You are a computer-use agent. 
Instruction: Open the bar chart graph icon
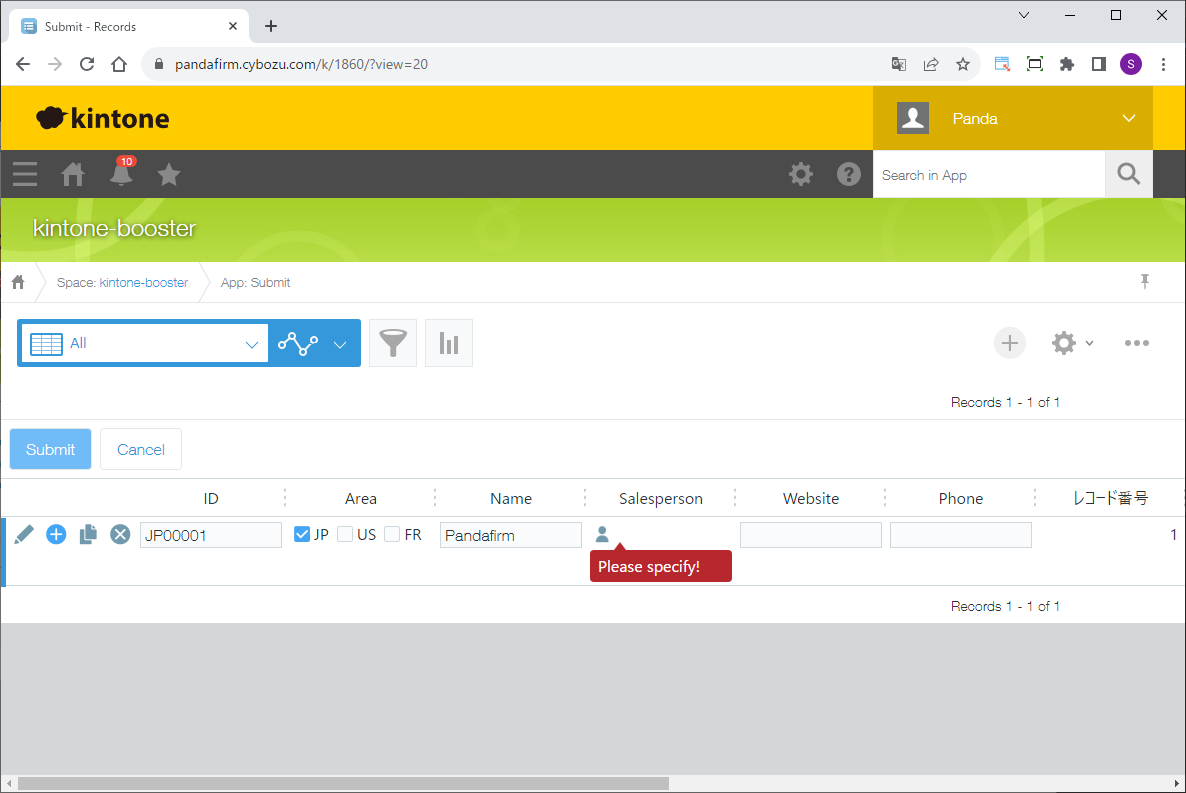click(x=449, y=343)
